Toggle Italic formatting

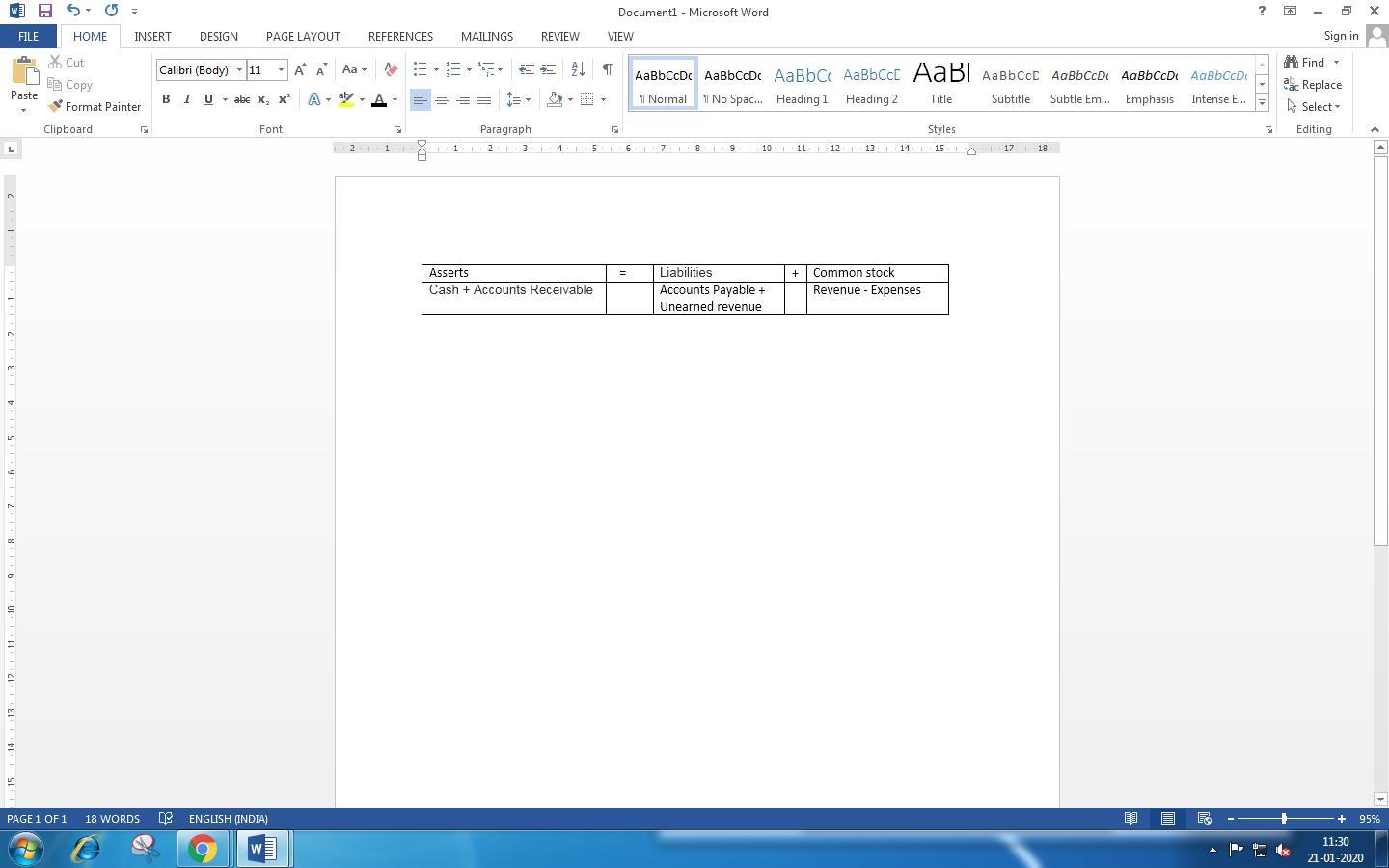coord(187,99)
